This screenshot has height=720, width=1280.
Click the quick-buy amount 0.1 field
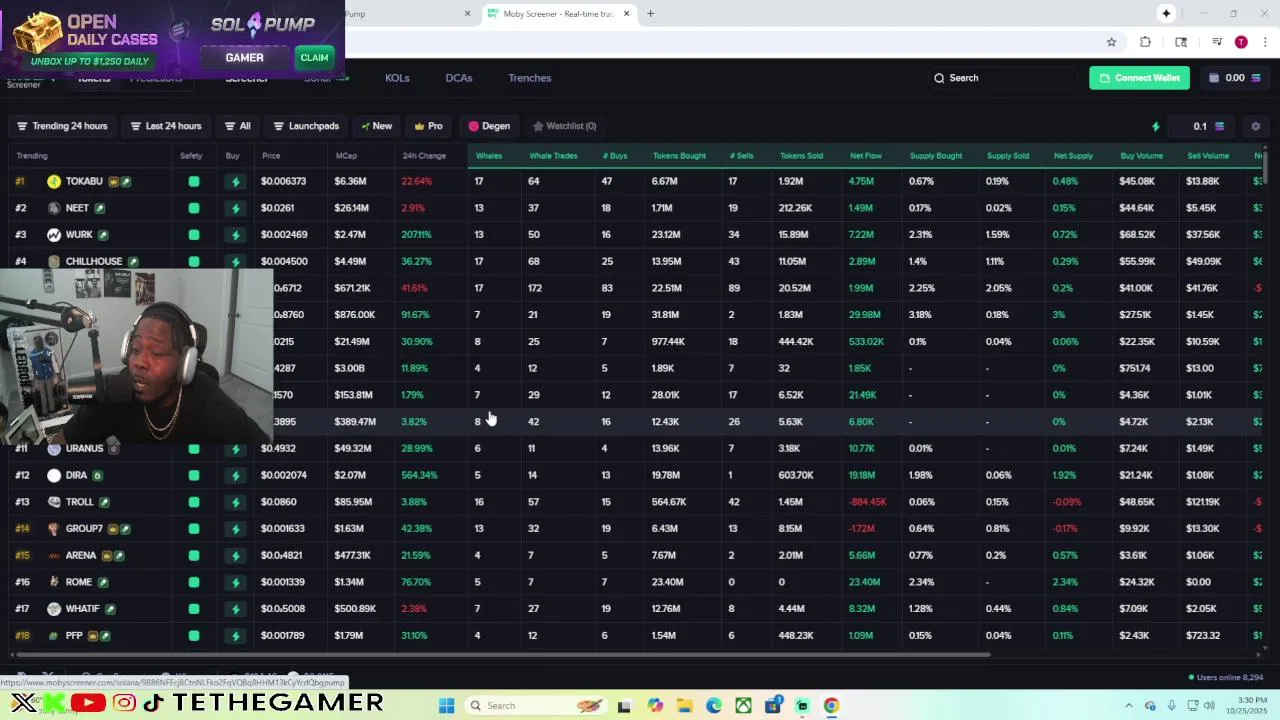coord(1200,126)
